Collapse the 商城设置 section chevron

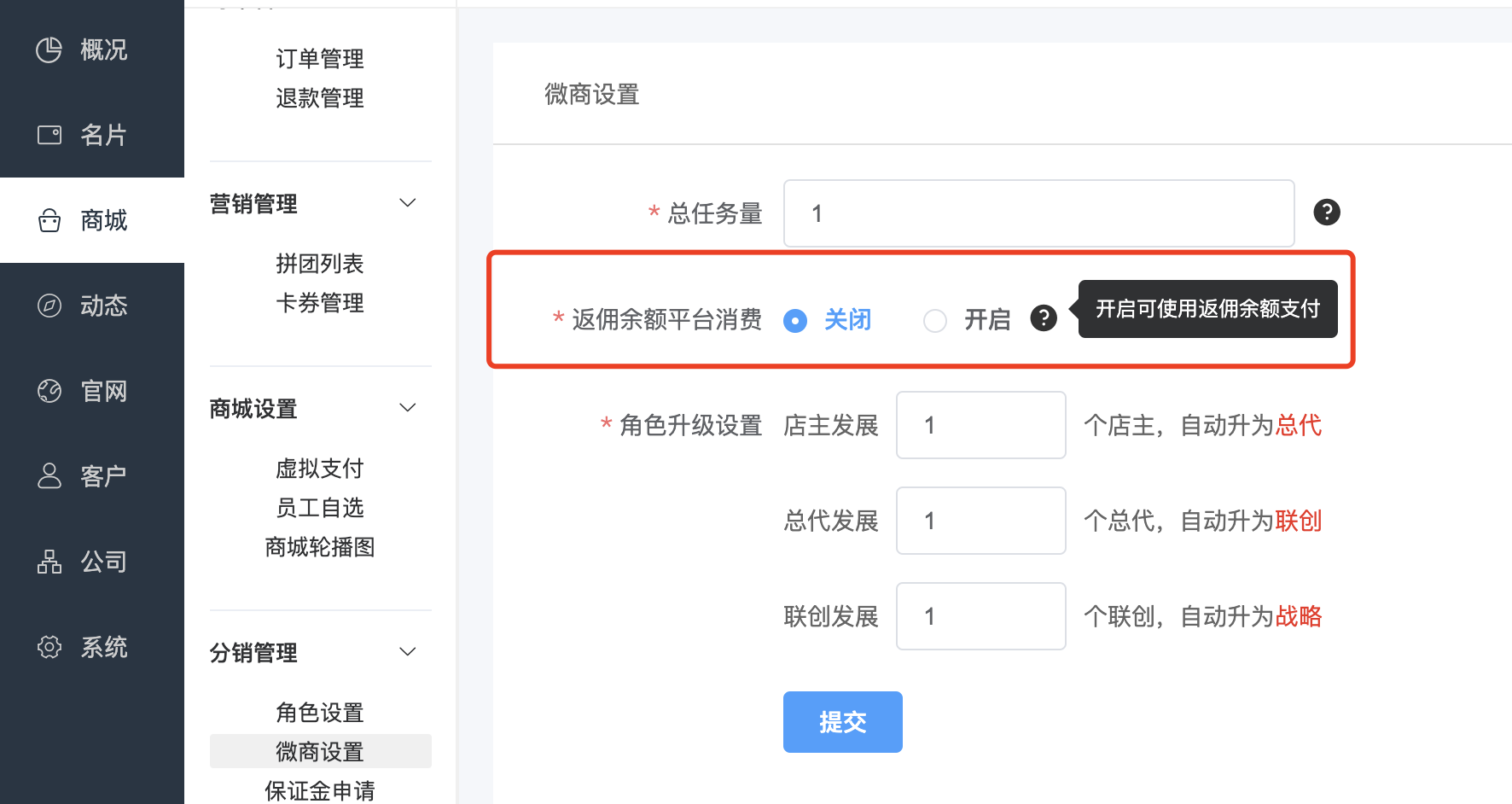click(408, 408)
